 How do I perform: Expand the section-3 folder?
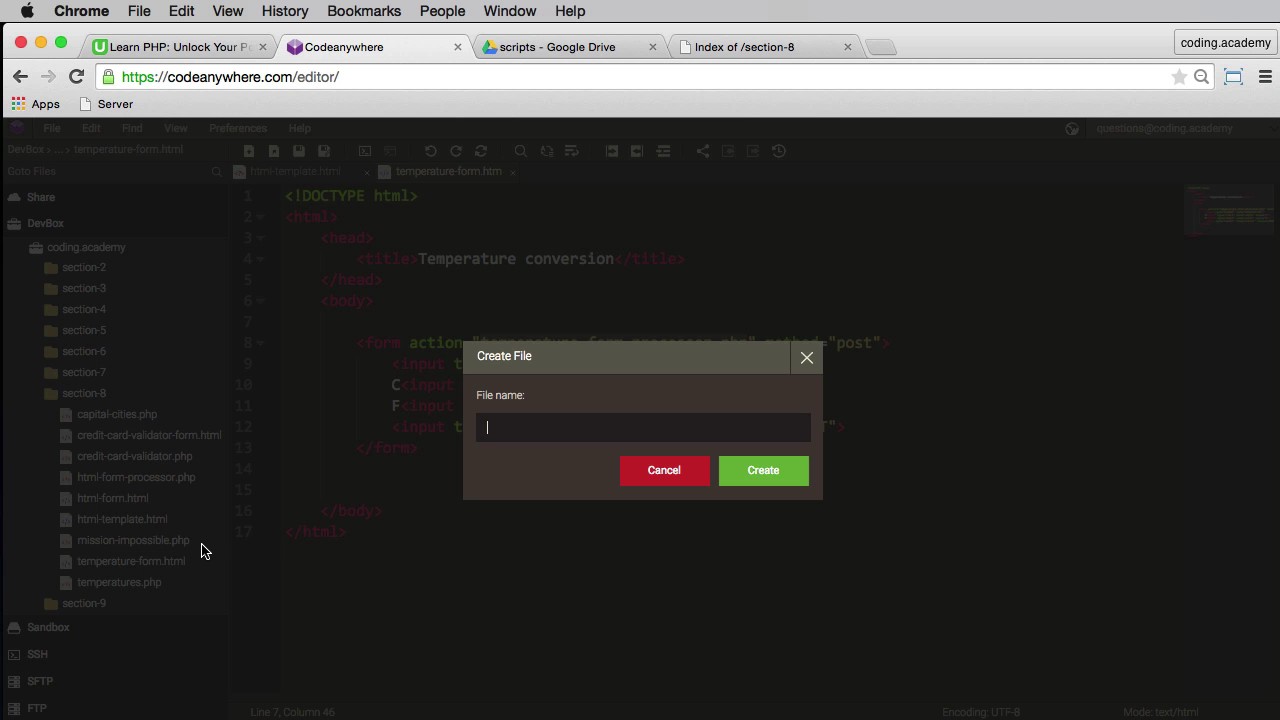coord(84,288)
